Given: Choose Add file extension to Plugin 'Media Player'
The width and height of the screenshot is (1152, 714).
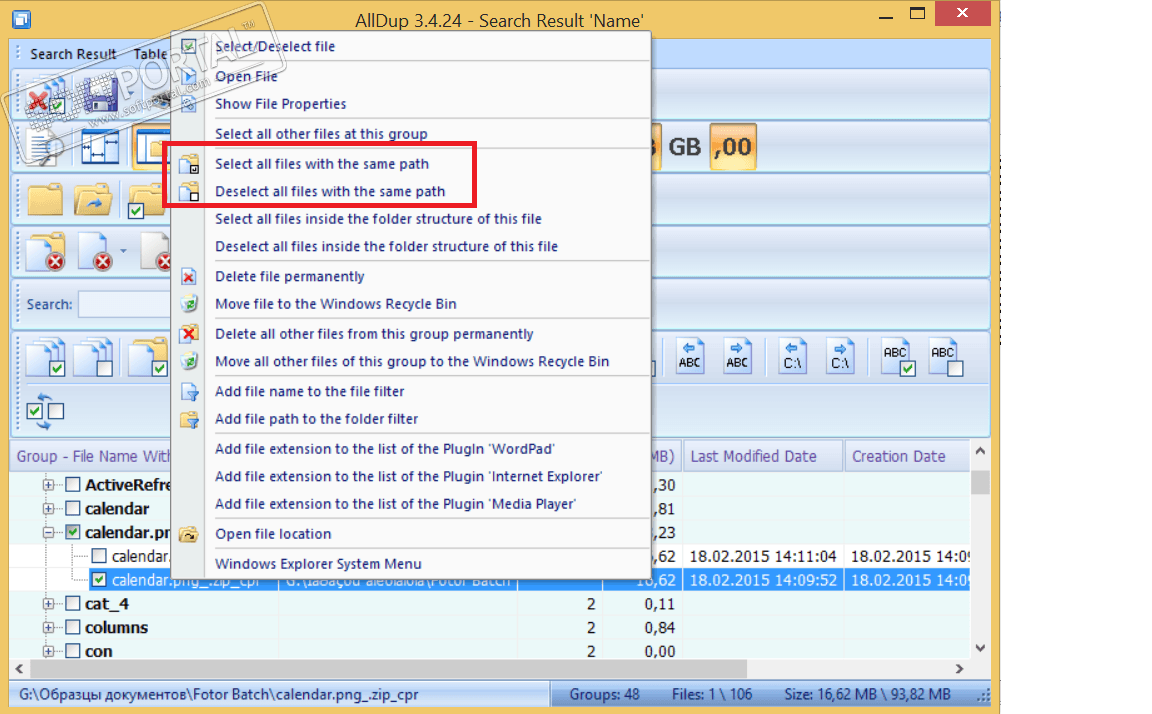Looking at the screenshot, I should click(395, 504).
